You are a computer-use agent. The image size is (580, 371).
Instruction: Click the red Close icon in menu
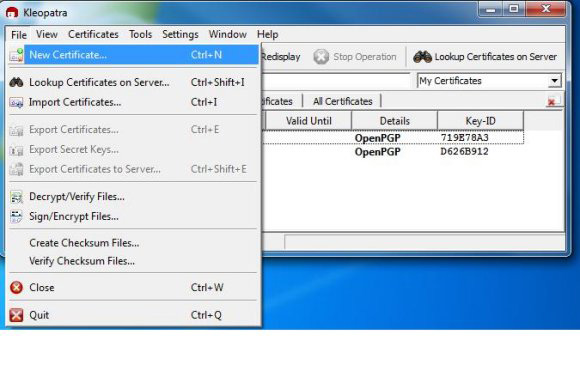point(16,287)
